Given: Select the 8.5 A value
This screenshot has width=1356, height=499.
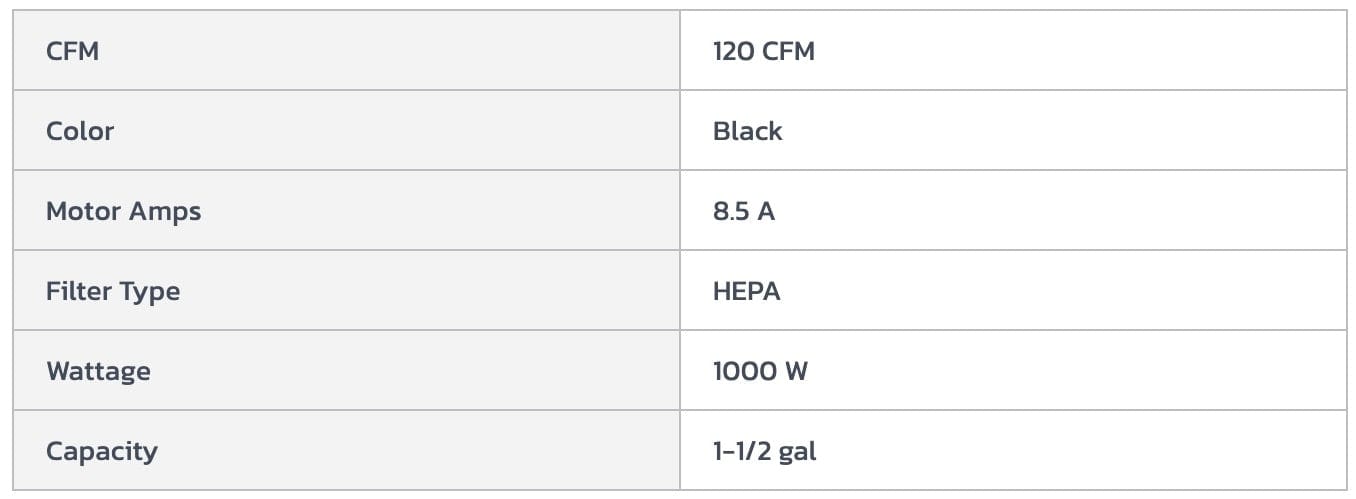Looking at the screenshot, I should [744, 211].
